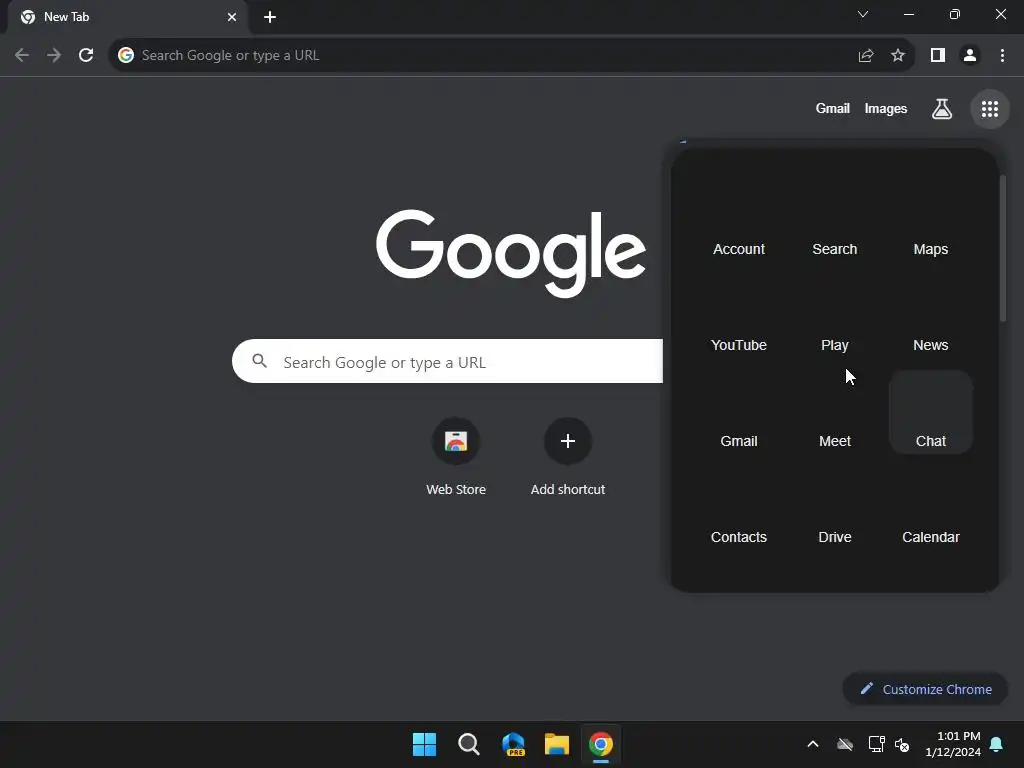The height and width of the screenshot is (768, 1024).
Task: Click the apps panel scrollbar
Action: pyautogui.click(x=1003, y=248)
